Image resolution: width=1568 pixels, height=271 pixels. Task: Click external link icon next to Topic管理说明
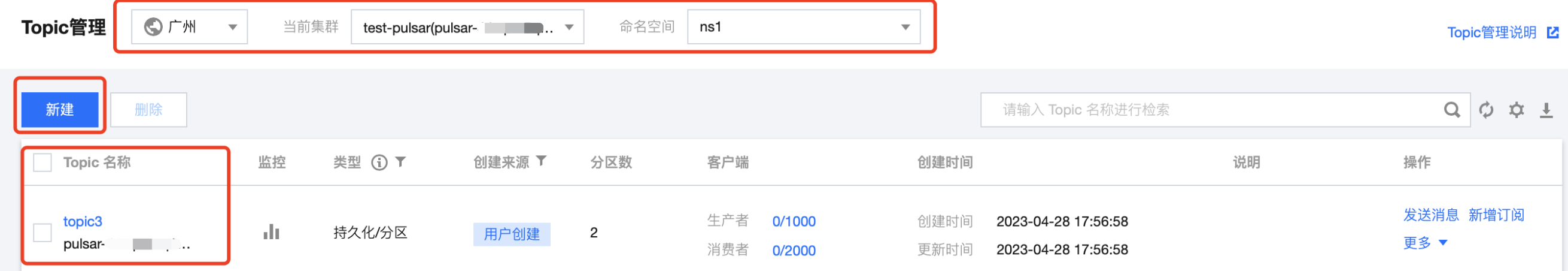coord(1553,32)
